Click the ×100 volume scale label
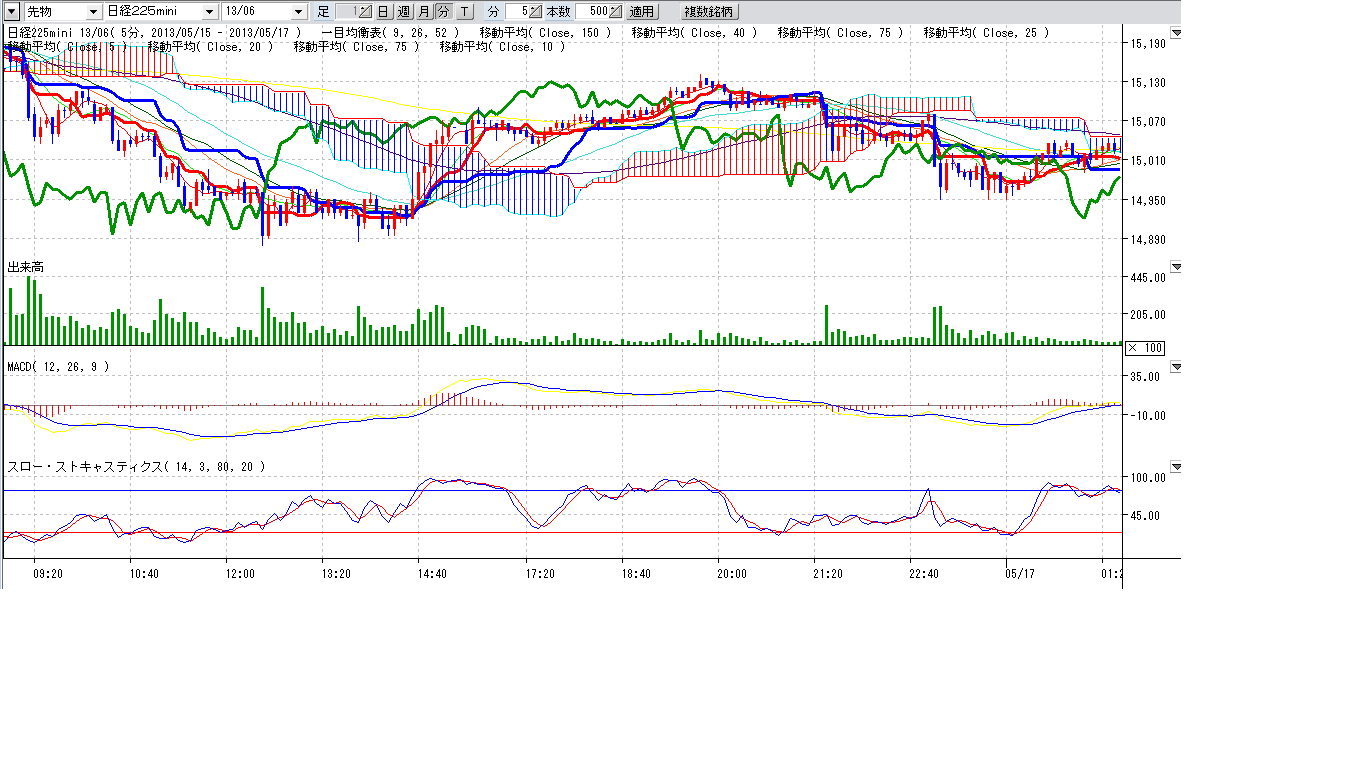This screenshot has height=768, width=1366. pyautogui.click(x=1144, y=348)
